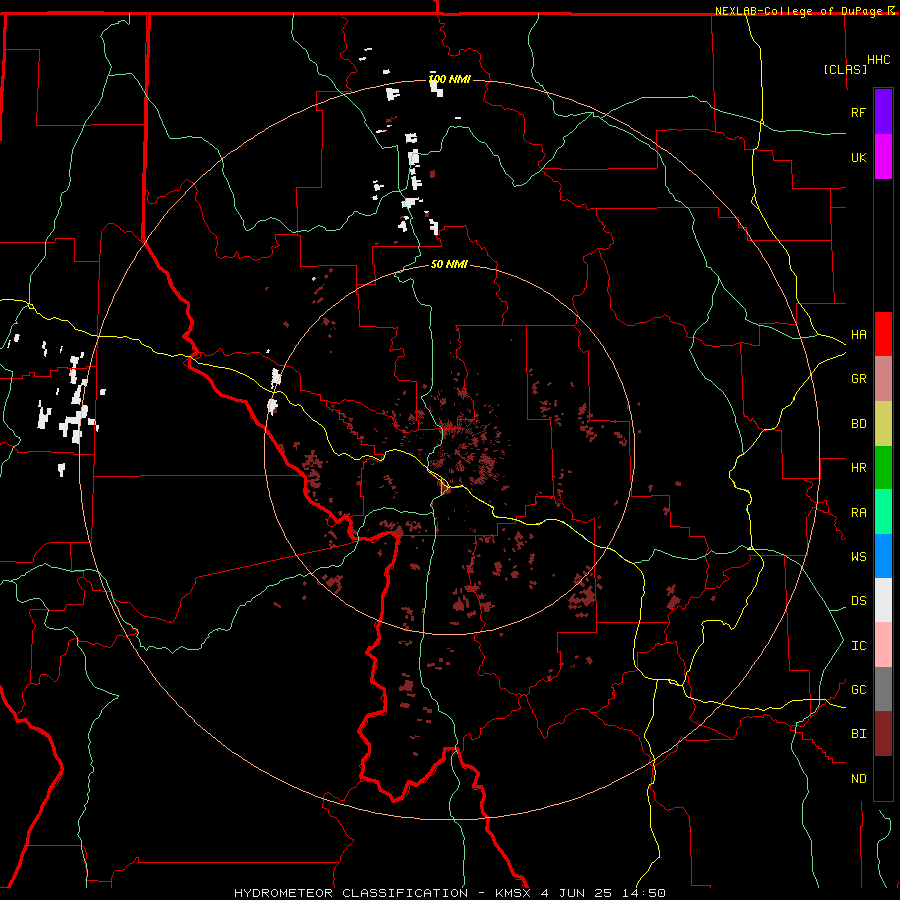Click the IC legend label
900x900 pixels.
(x=858, y=646)
